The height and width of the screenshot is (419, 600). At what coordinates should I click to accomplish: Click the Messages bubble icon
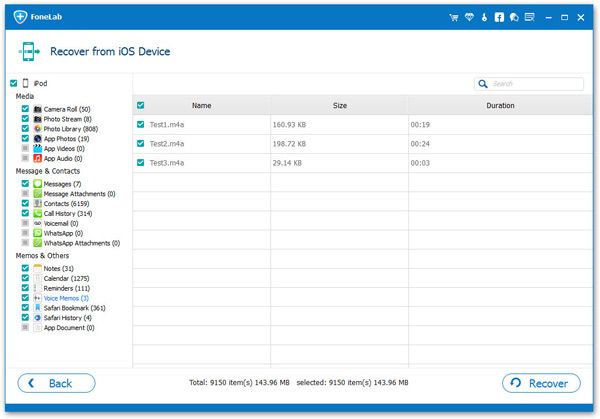pyautogui.click(x=38, y=184)
